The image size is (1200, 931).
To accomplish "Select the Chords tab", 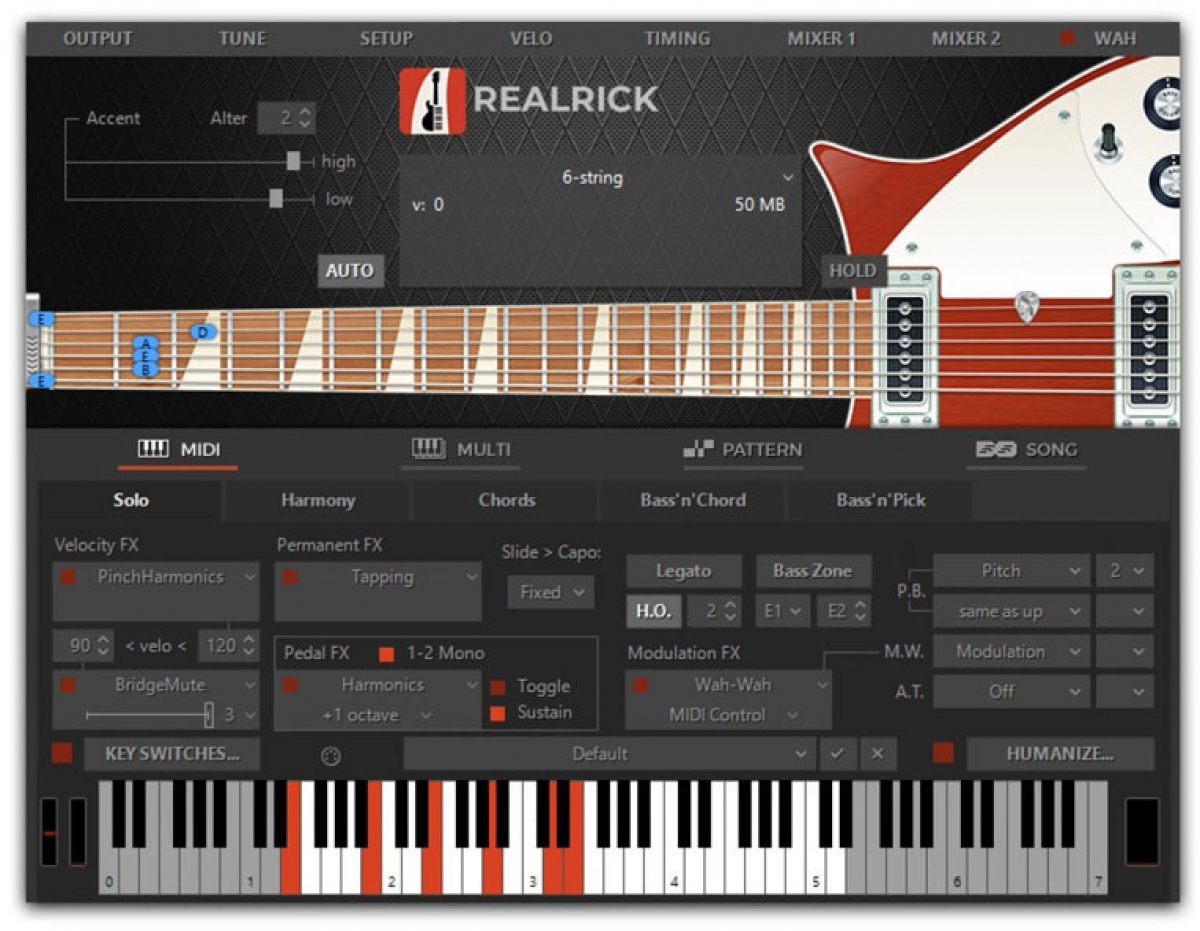I will coord(507,500).
